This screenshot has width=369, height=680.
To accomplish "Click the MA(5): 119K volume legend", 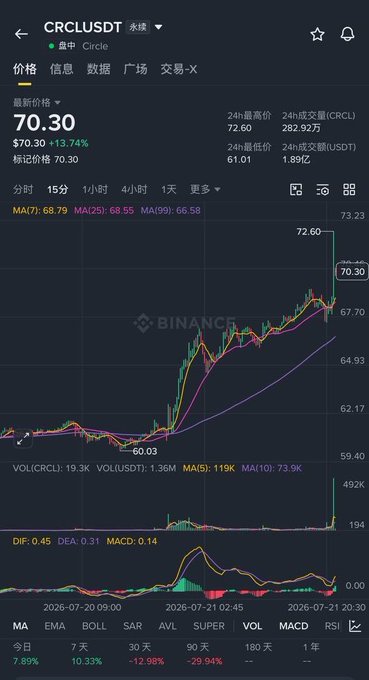I will point(209,468).
